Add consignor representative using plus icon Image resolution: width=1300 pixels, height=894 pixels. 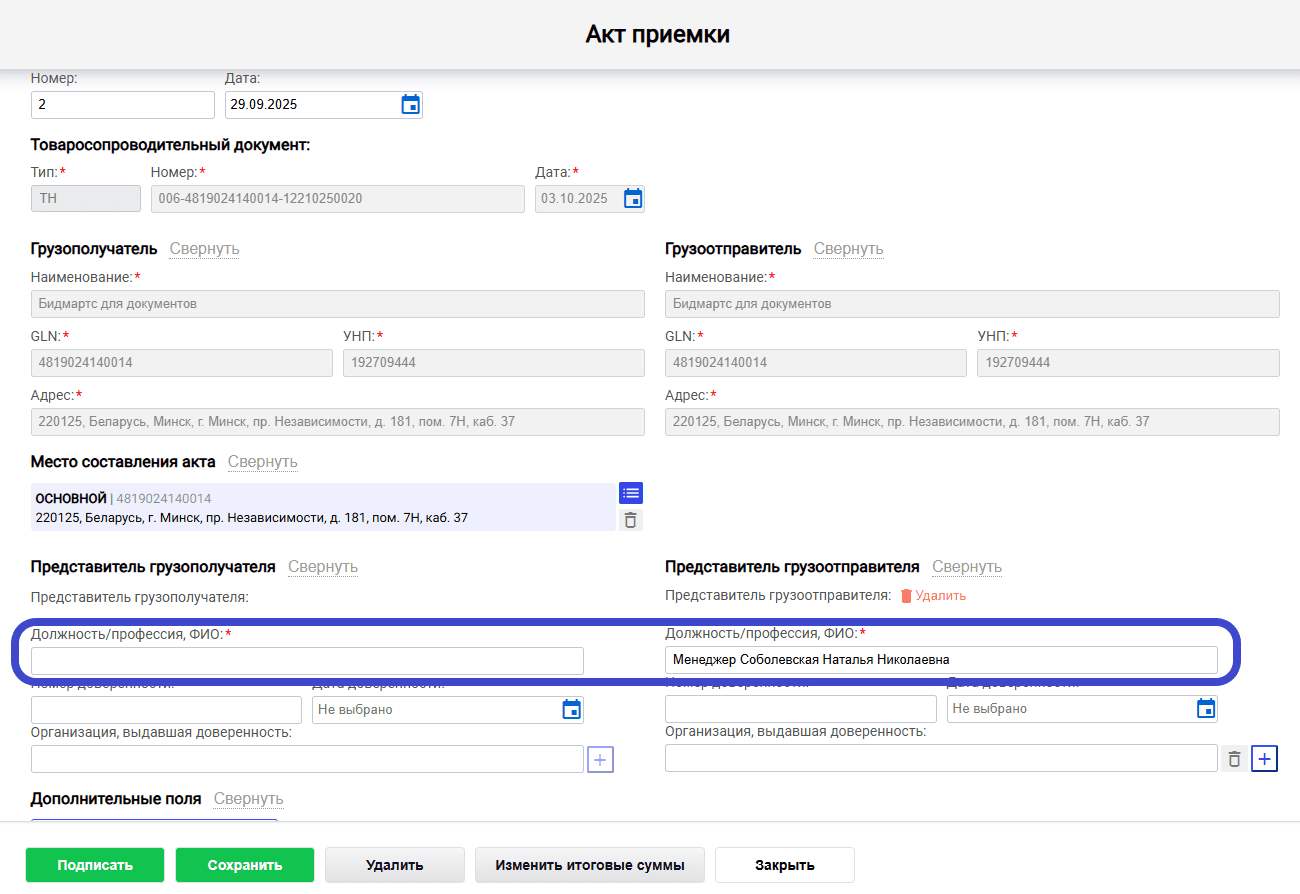coord(1264,758)
